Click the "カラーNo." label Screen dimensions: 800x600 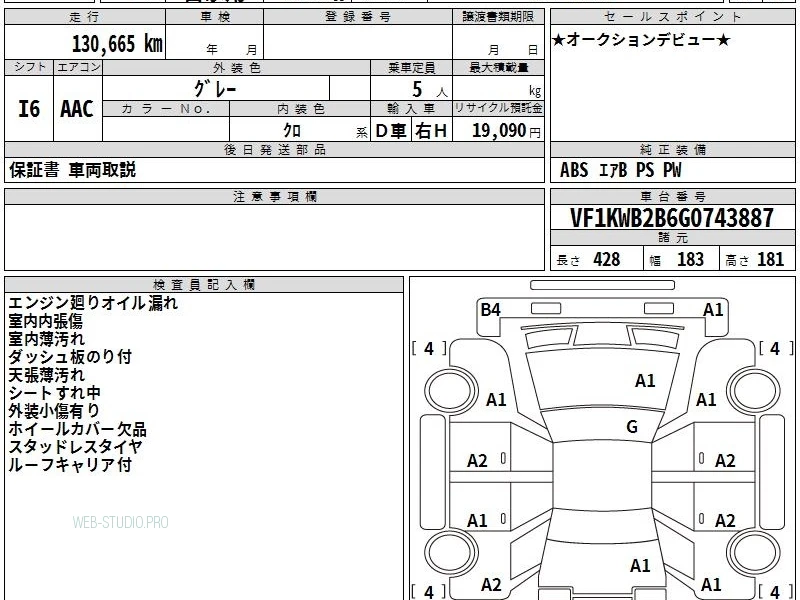166,109
